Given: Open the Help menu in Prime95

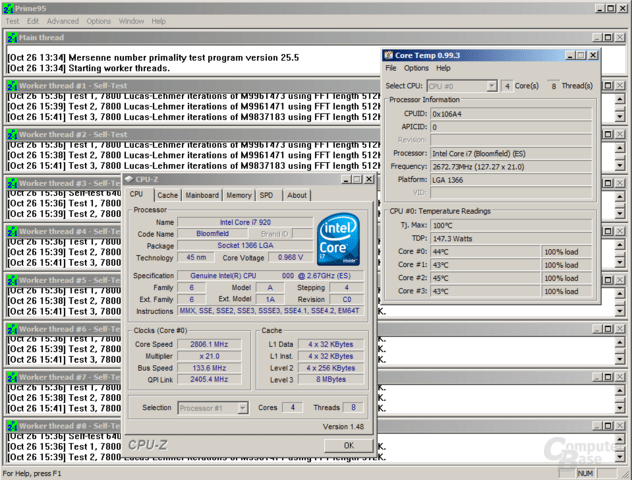Looking at the screenshot, I should point(158,21).
